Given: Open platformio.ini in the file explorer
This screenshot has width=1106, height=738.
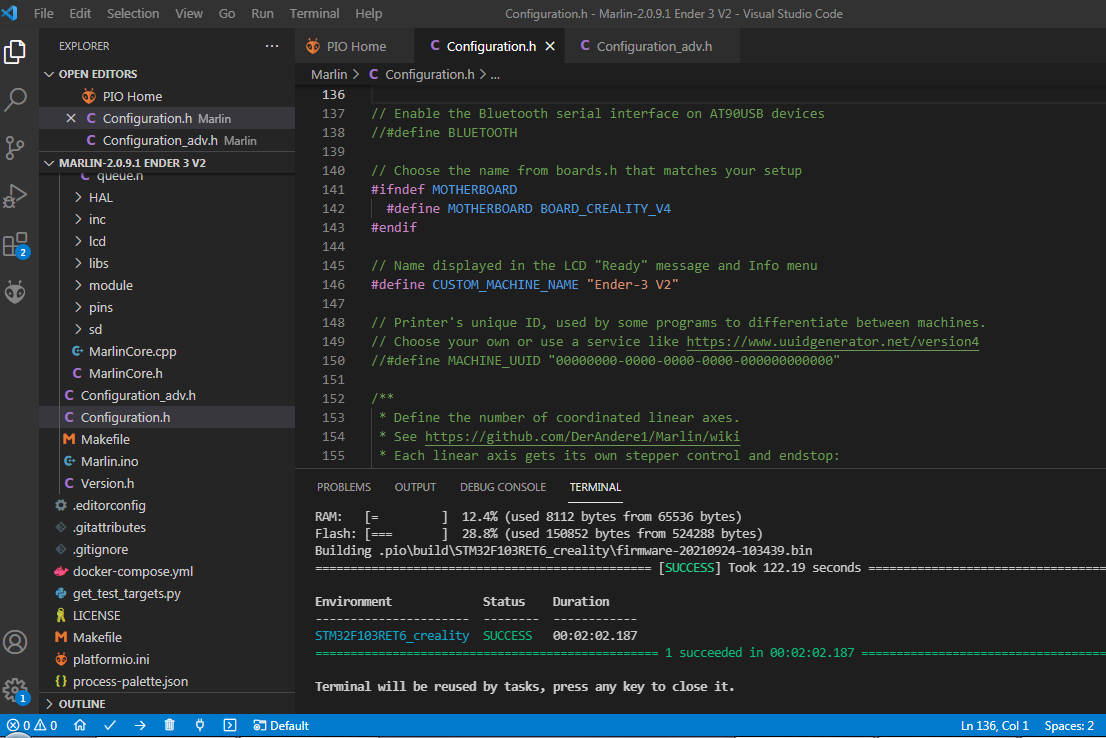Looking at the screenshot, I should click(x=110, y=659).
